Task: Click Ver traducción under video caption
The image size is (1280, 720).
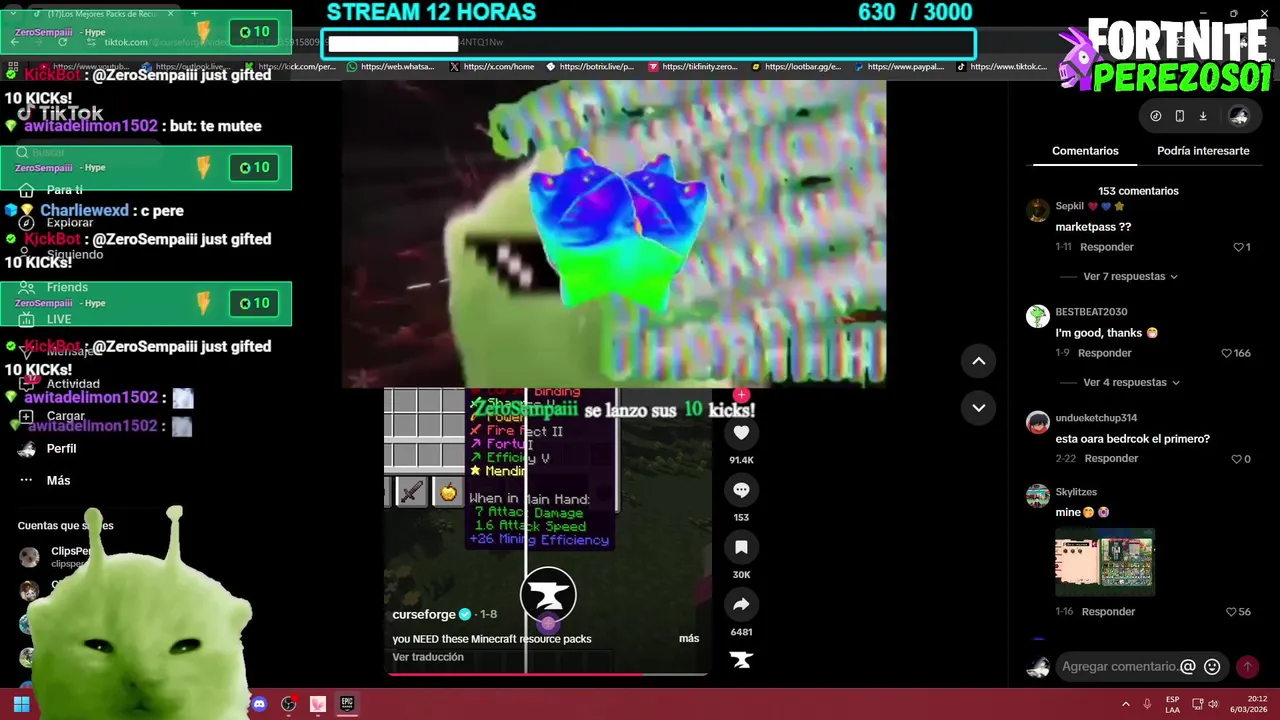Action: click(x=428, y=657)
